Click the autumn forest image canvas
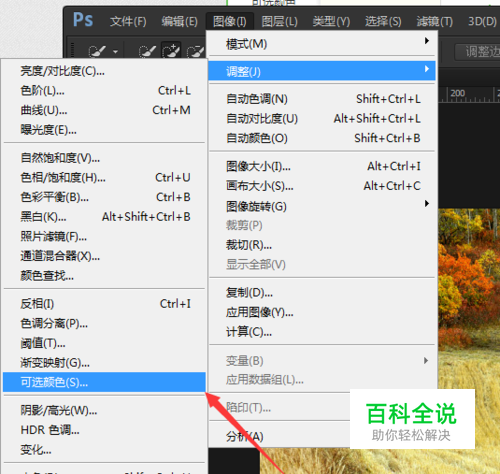500x474 pixels. [x=469, y=297]
